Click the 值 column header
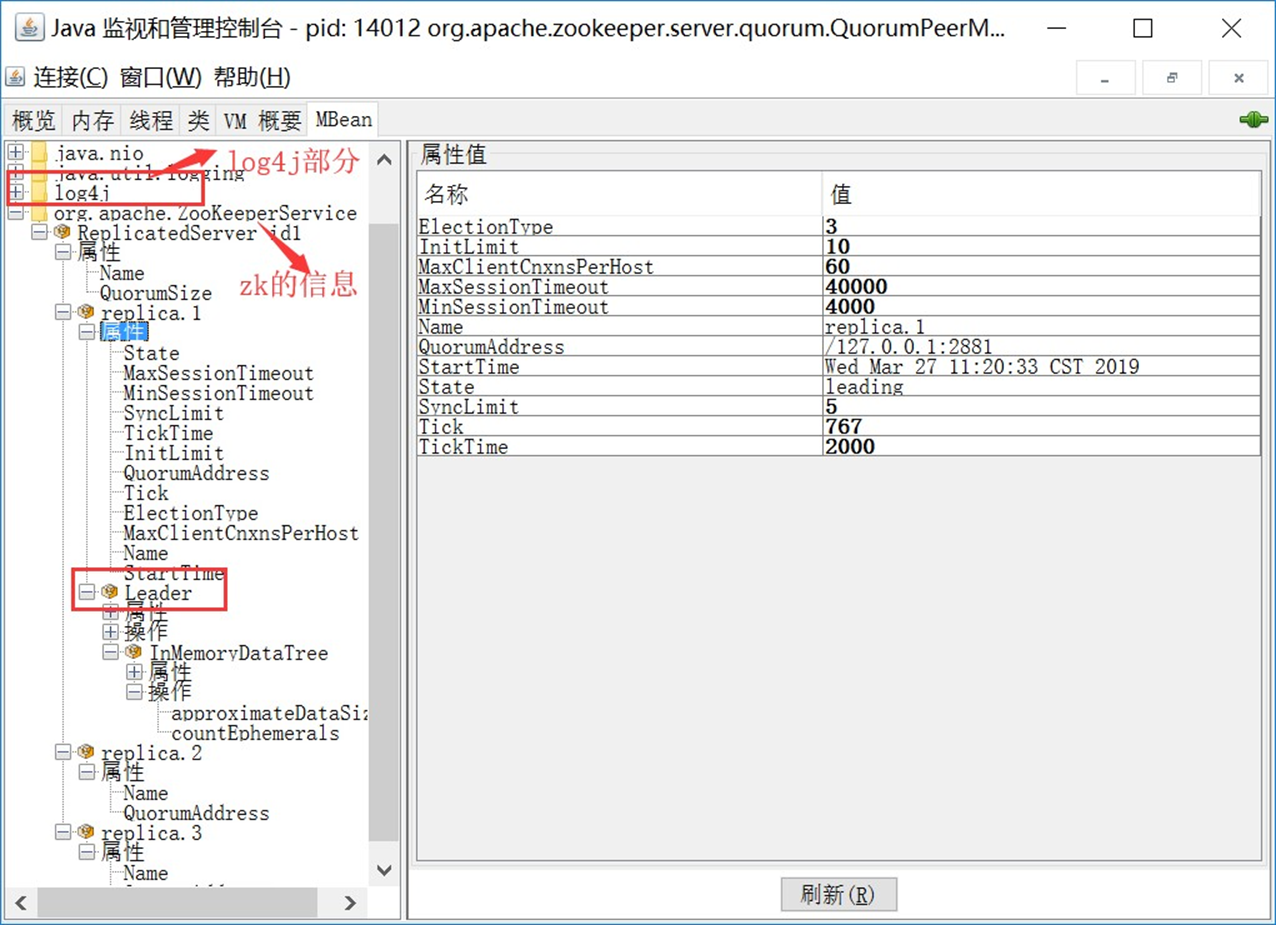Viewport: 1276px width, 925px height. point(1041,194)
